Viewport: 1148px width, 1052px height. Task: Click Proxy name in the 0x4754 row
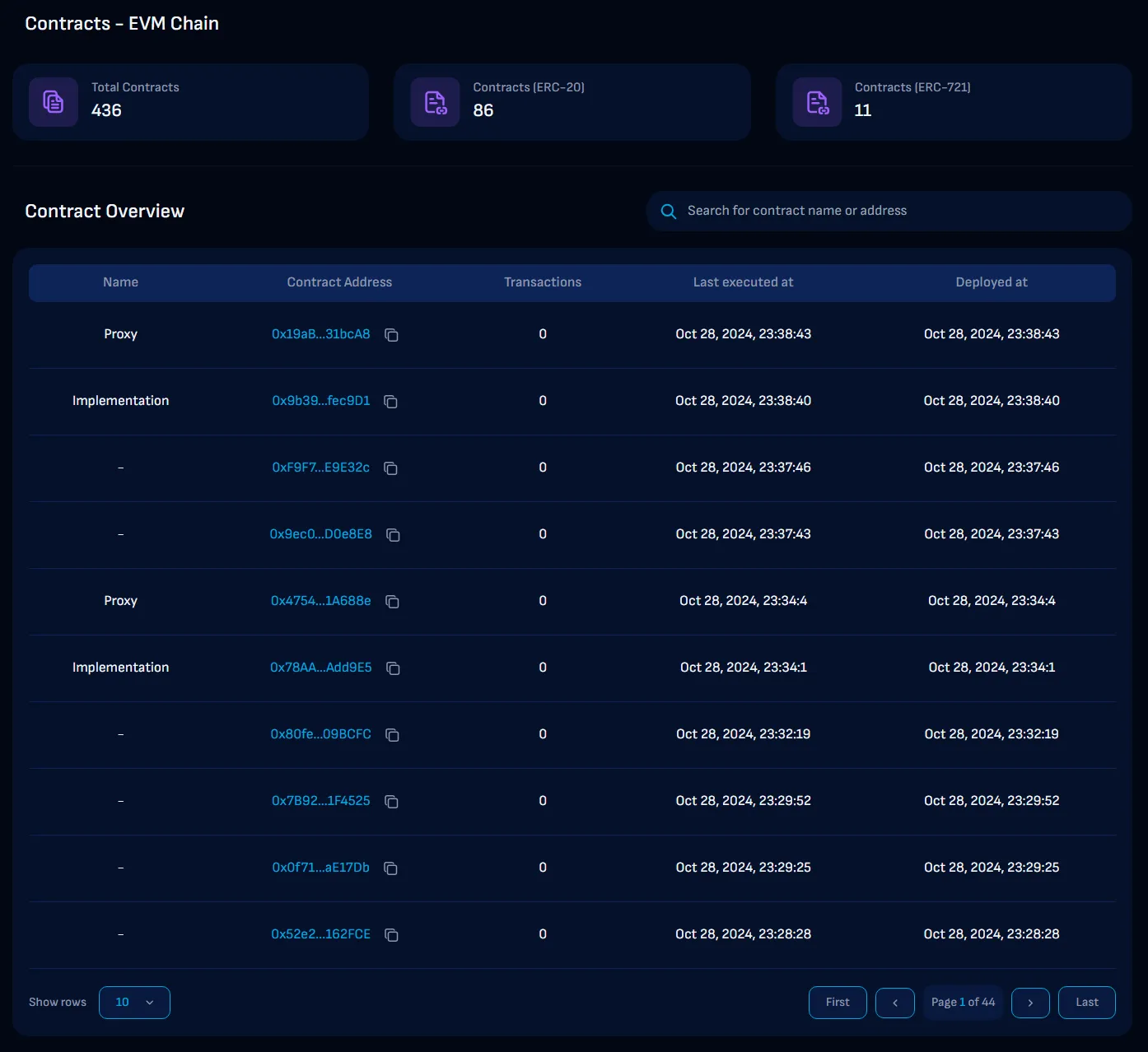click(x=120, y=601)
